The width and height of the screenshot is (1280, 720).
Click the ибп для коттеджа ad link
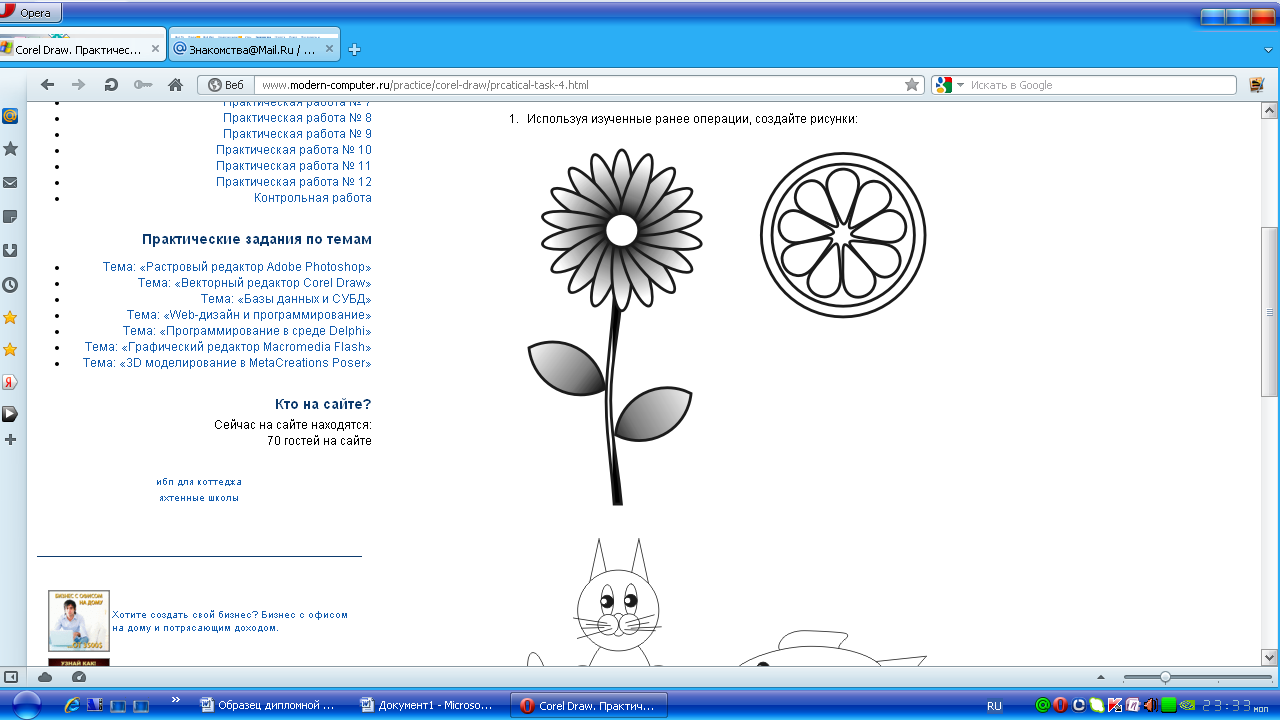(x=199, y=482)
